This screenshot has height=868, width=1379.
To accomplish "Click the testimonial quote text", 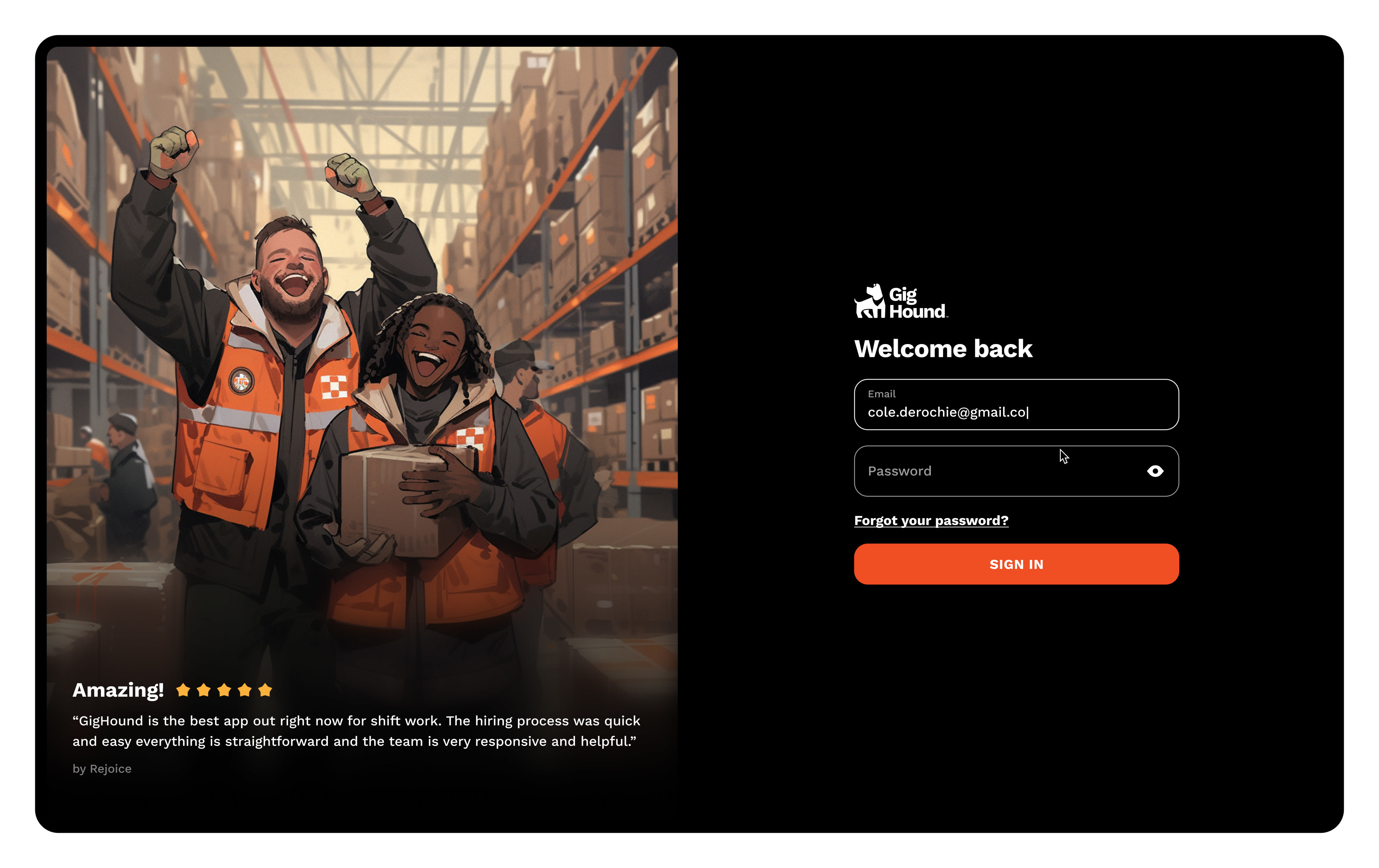I will tap(356, 731).
